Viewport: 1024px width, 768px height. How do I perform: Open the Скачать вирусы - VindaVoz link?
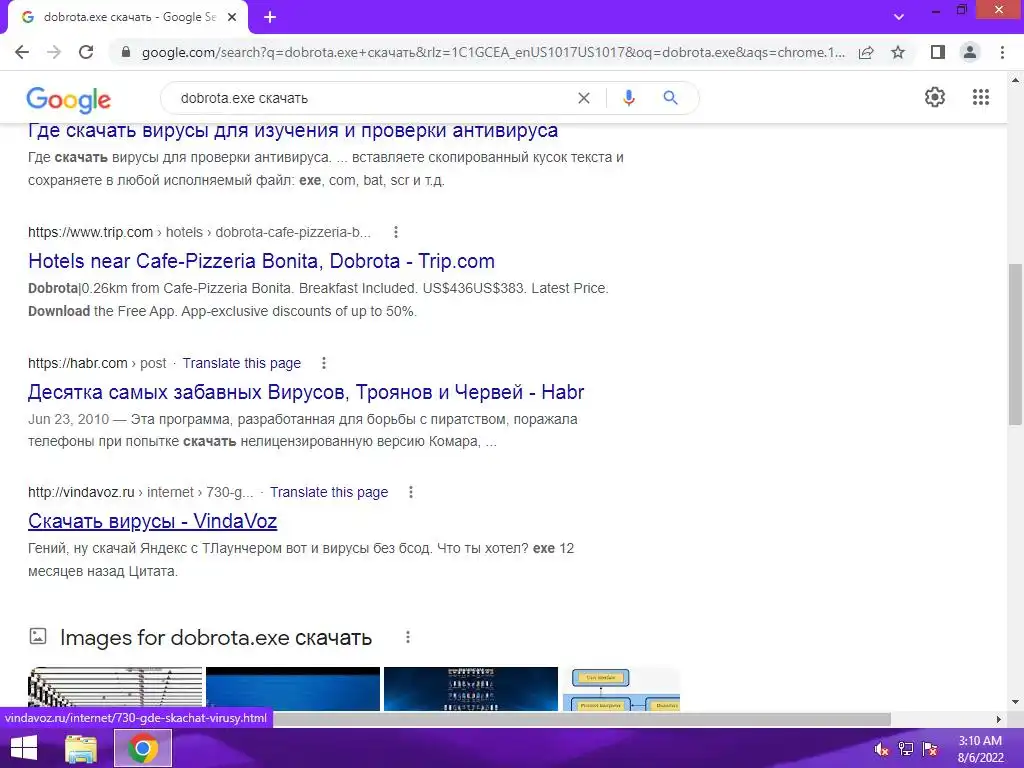point(152,521)
